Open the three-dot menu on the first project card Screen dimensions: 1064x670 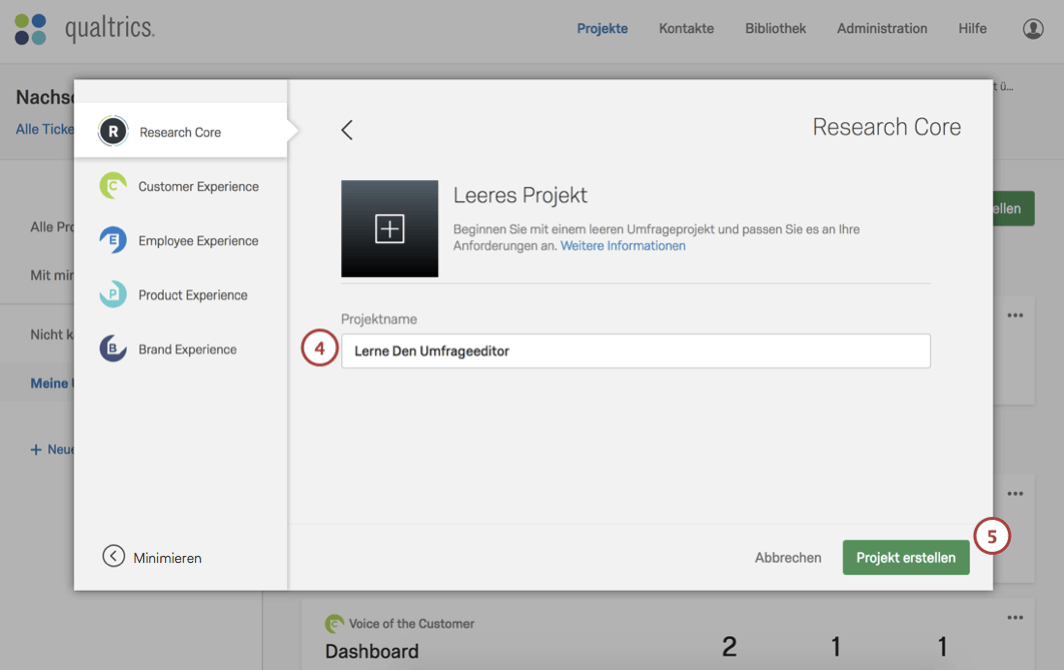[x=1015, y=315]
